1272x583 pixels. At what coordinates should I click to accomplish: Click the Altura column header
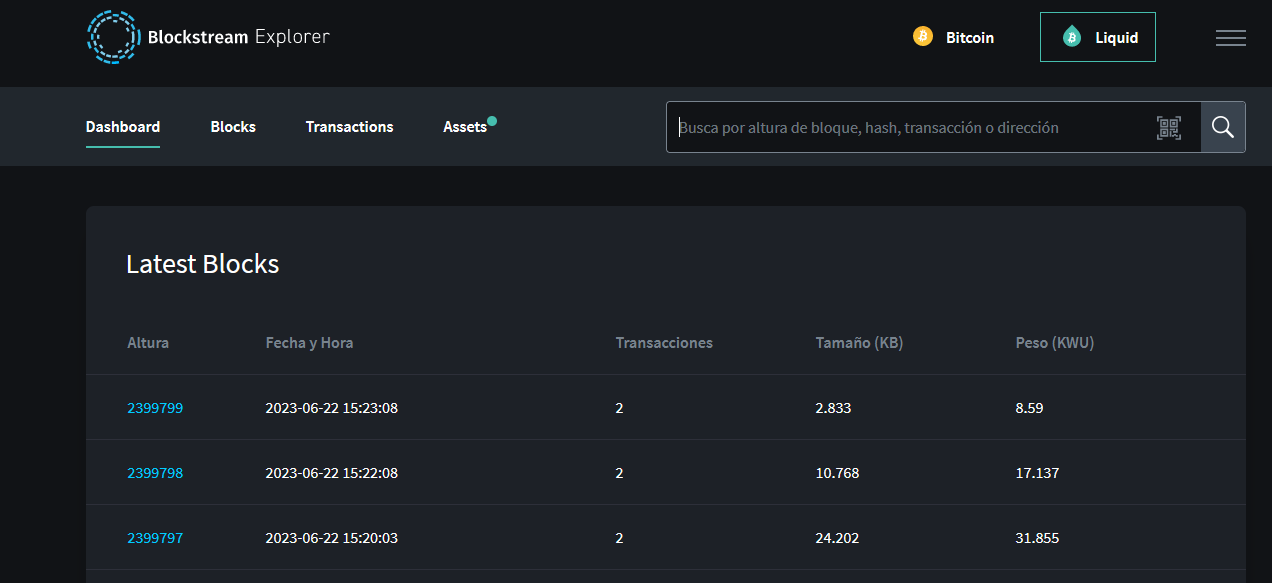click(x=148, y=343)
